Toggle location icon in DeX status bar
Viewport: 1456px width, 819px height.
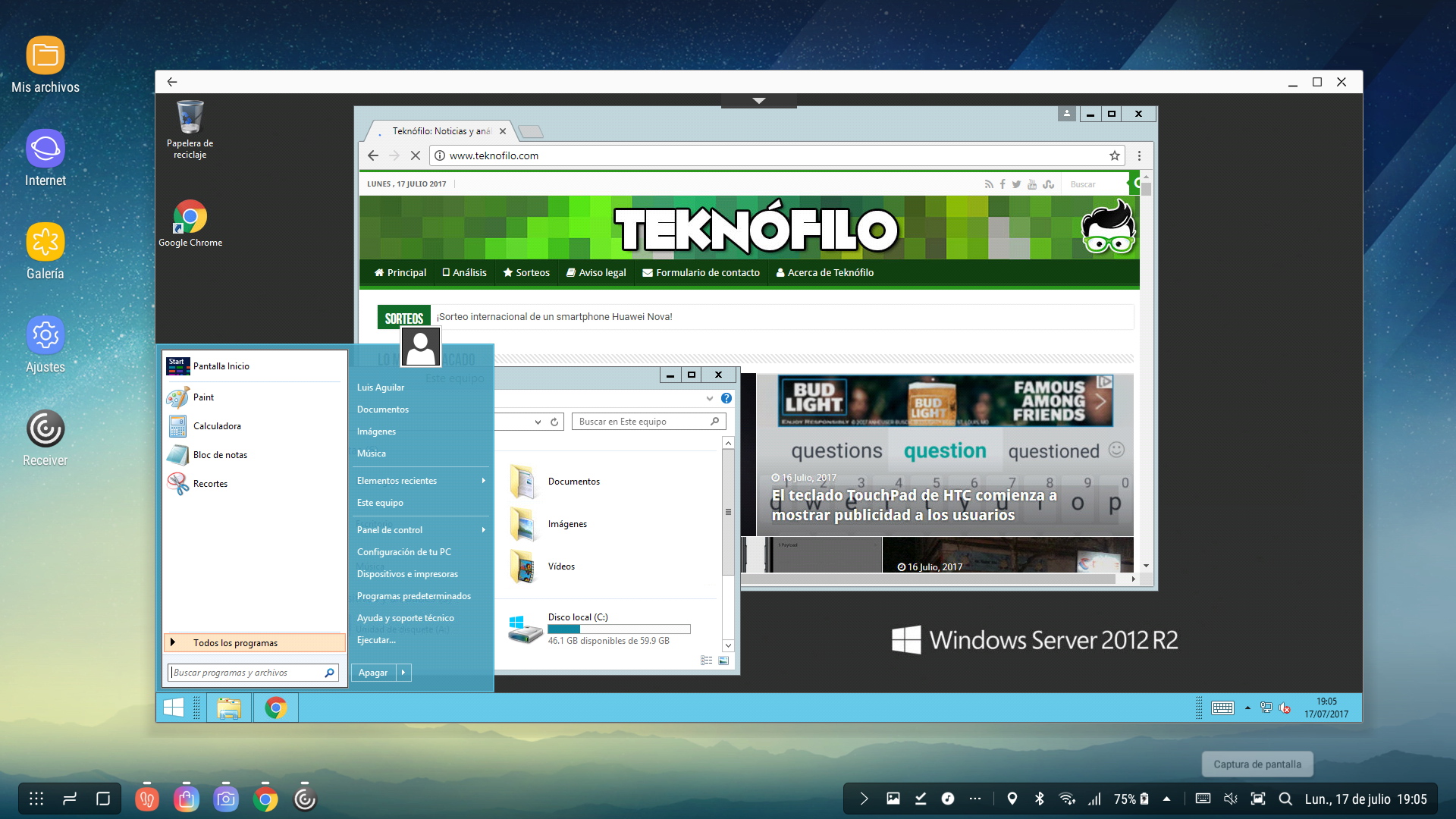point(1012,799)
